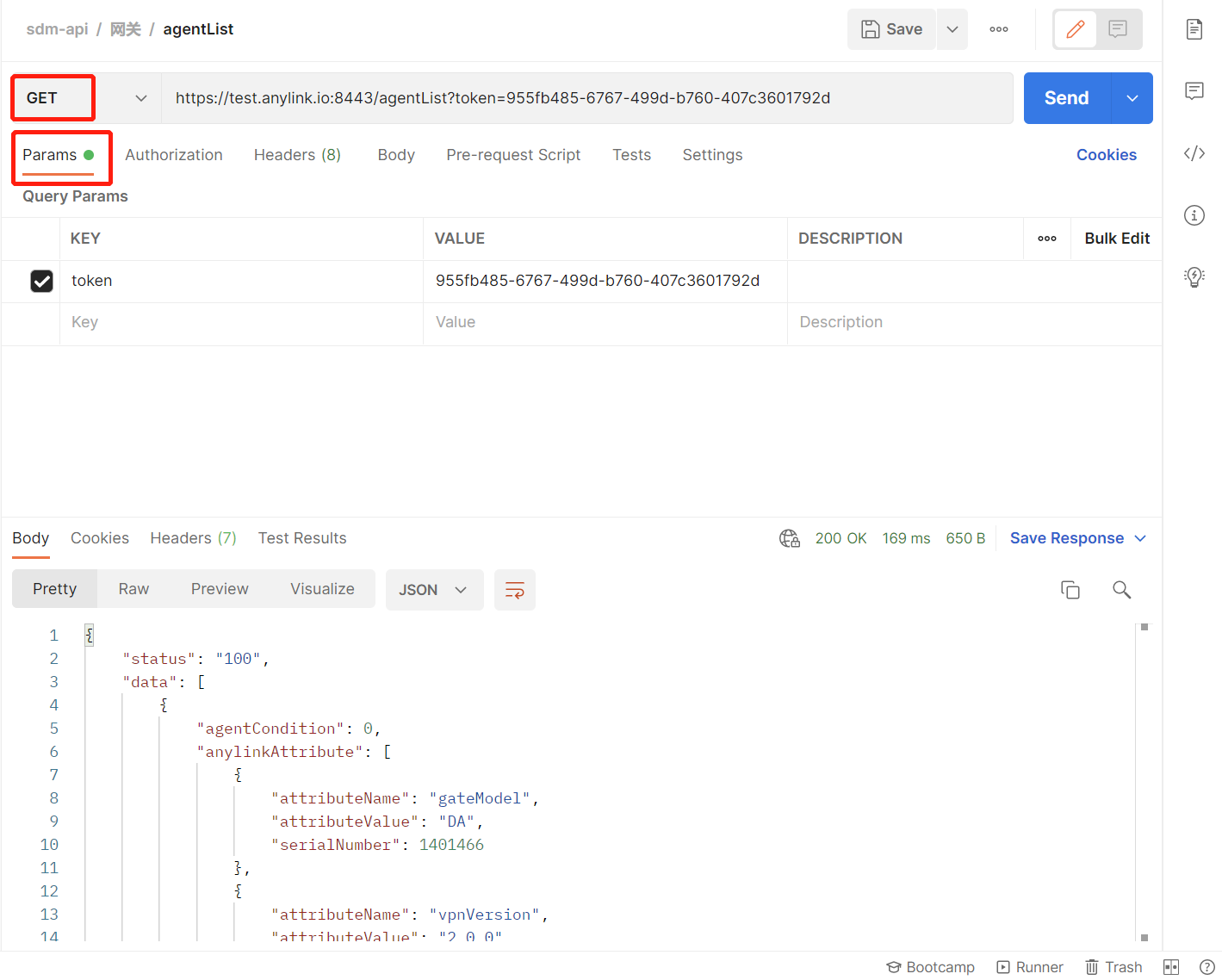
Task: Click the network globe icon by status
Action: pos(789,538)
